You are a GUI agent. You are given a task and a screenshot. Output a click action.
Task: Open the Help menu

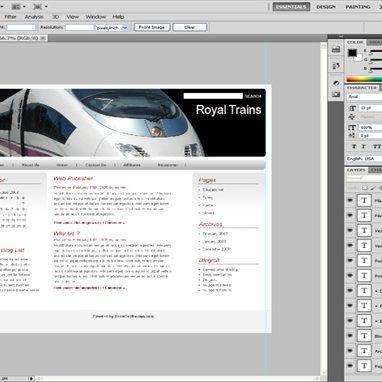pyautogui.click(x=118, y=17)
